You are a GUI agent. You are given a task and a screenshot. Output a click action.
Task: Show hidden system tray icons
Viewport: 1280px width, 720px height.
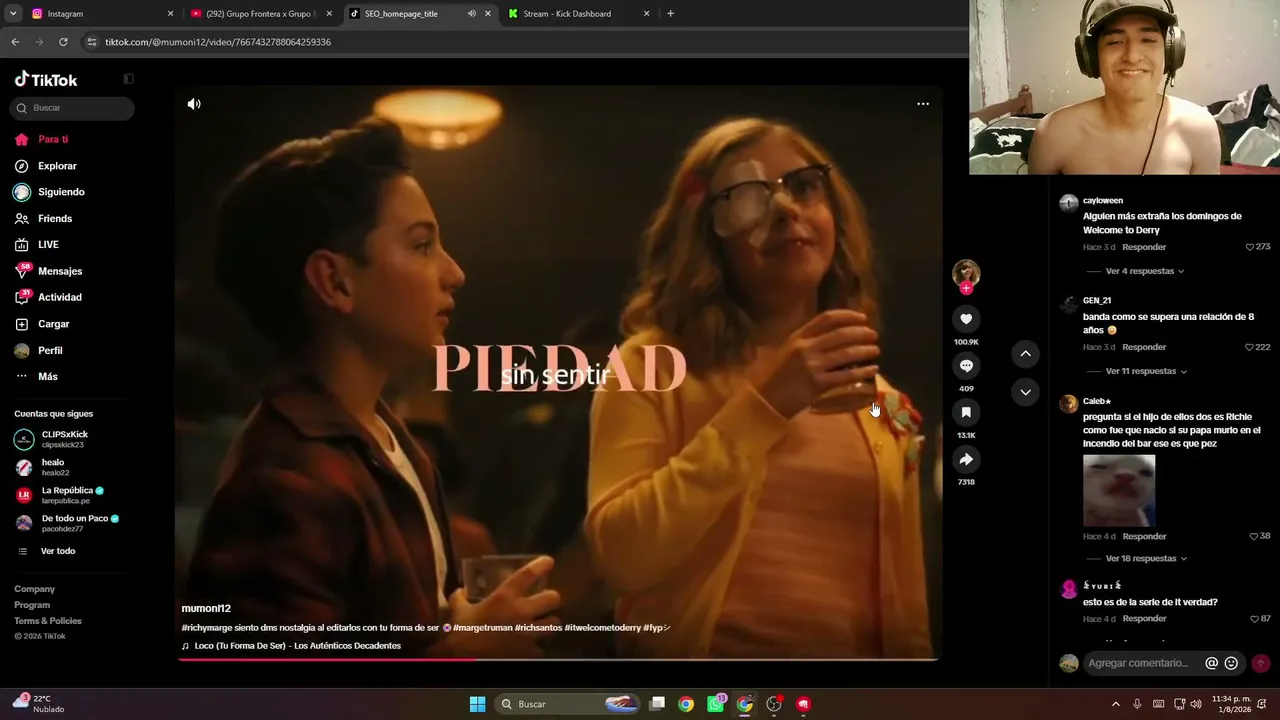click(x=1115, y=704)
